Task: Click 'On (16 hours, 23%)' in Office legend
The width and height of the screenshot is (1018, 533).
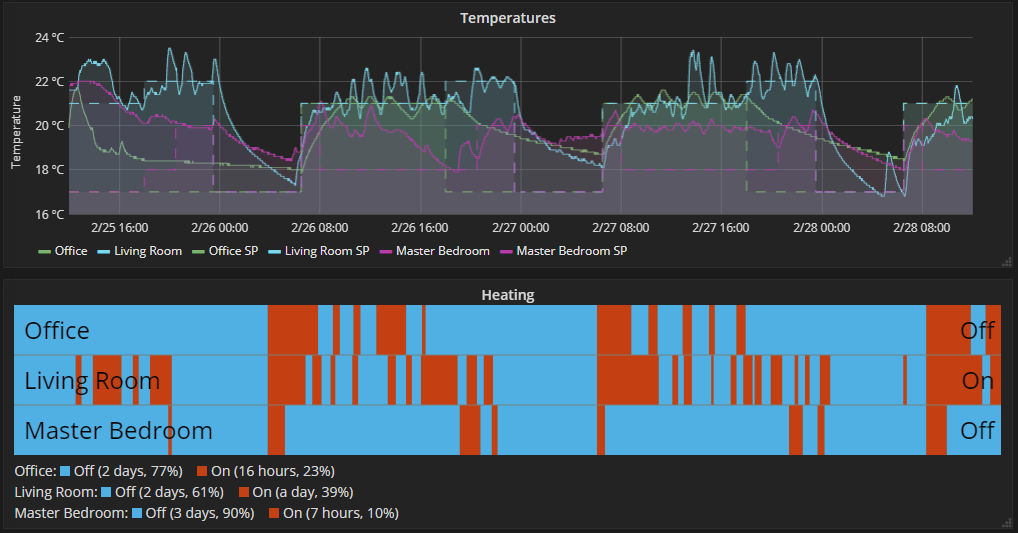Action: pos(273,471)
